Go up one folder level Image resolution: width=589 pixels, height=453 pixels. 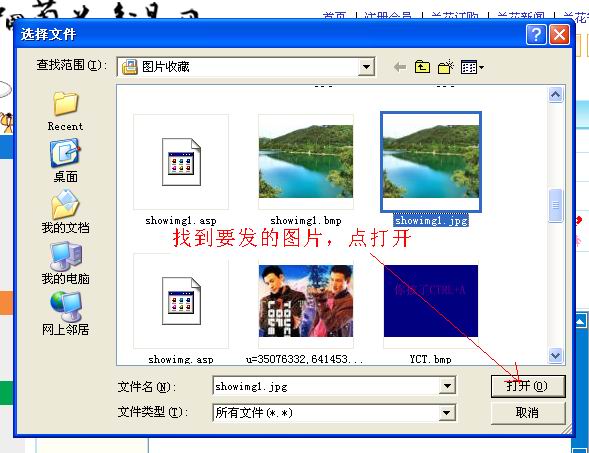pyautogui.click(x=422, y=67)
